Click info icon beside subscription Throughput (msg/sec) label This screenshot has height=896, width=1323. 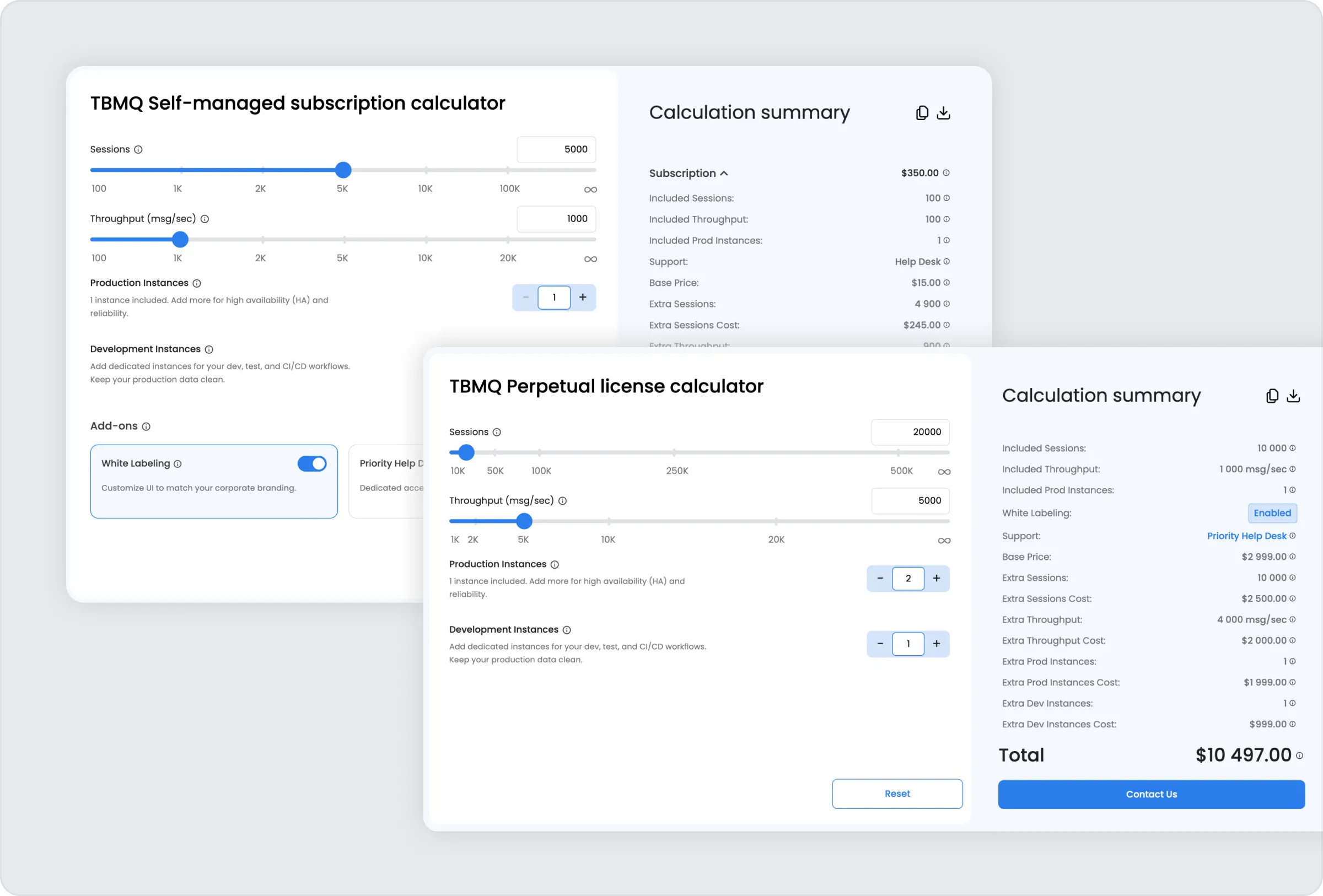205,219
